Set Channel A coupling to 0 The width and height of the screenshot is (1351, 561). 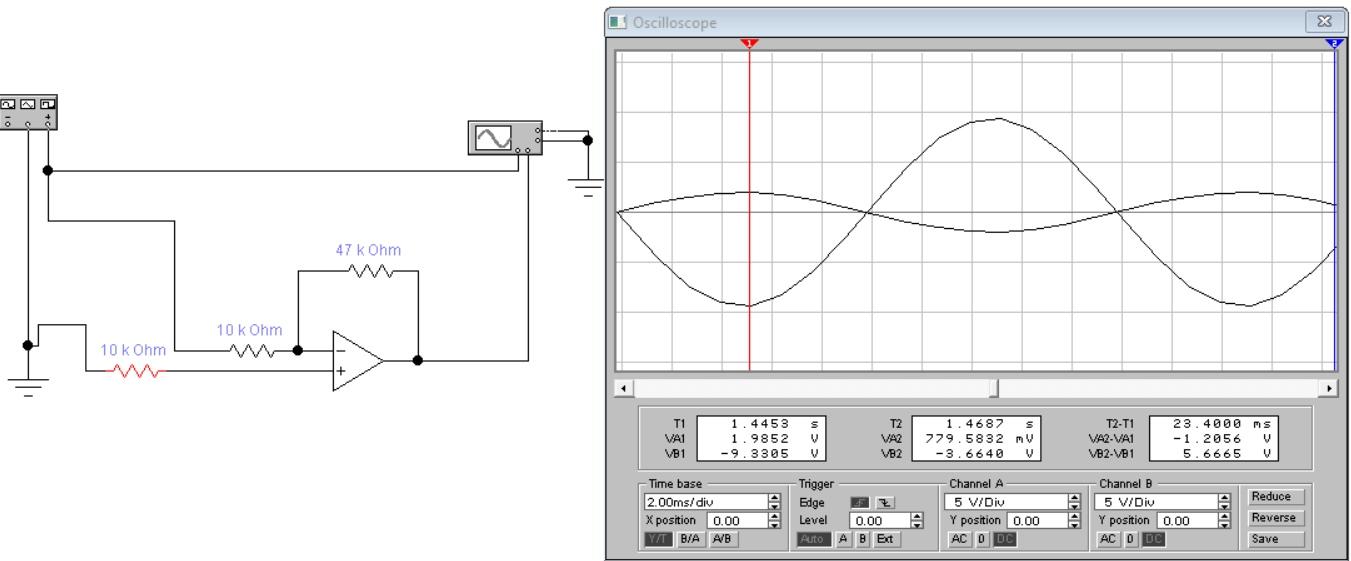982,539
